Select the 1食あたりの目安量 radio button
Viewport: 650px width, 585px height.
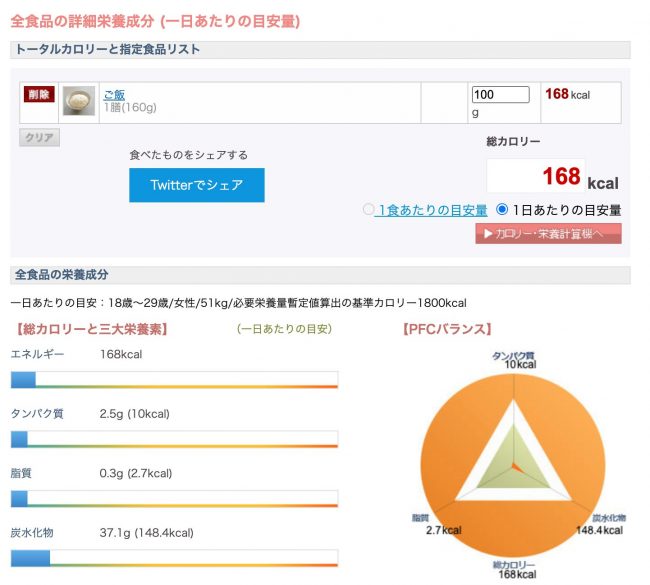tap(369, 210)
